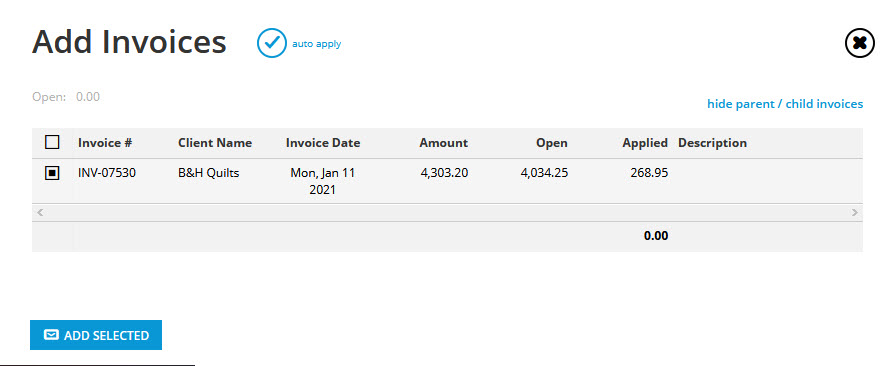Click the left arrow of horizontal scrollbar
The width and height of the screenshot is (883, 366).
click(x=39, y=212)
